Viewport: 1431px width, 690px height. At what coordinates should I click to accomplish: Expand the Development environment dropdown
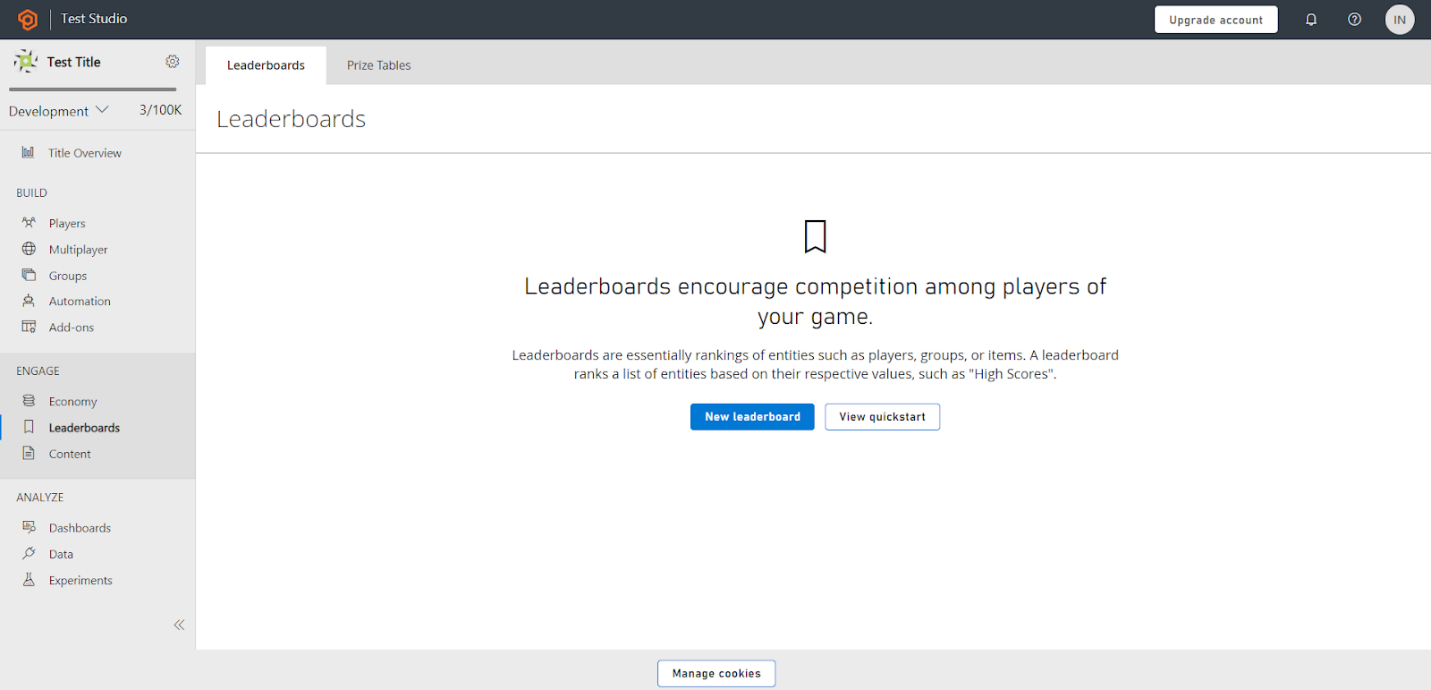pos(59,111)
